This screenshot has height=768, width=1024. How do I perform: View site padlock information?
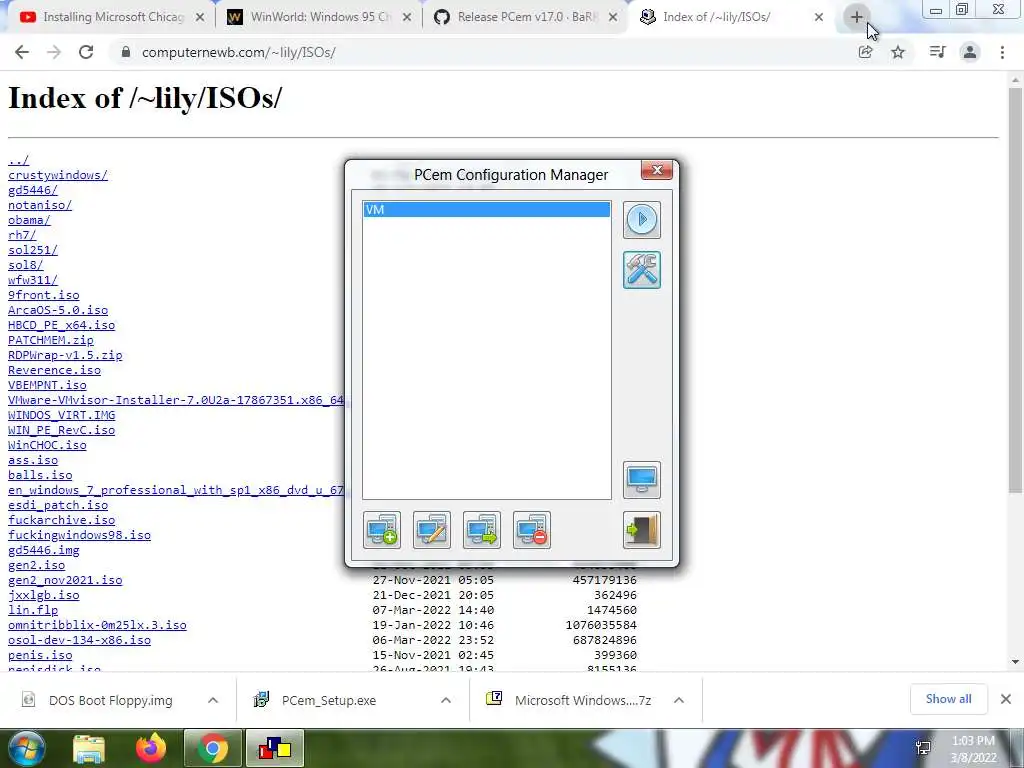pyautogui.click(x=126, y=52)
